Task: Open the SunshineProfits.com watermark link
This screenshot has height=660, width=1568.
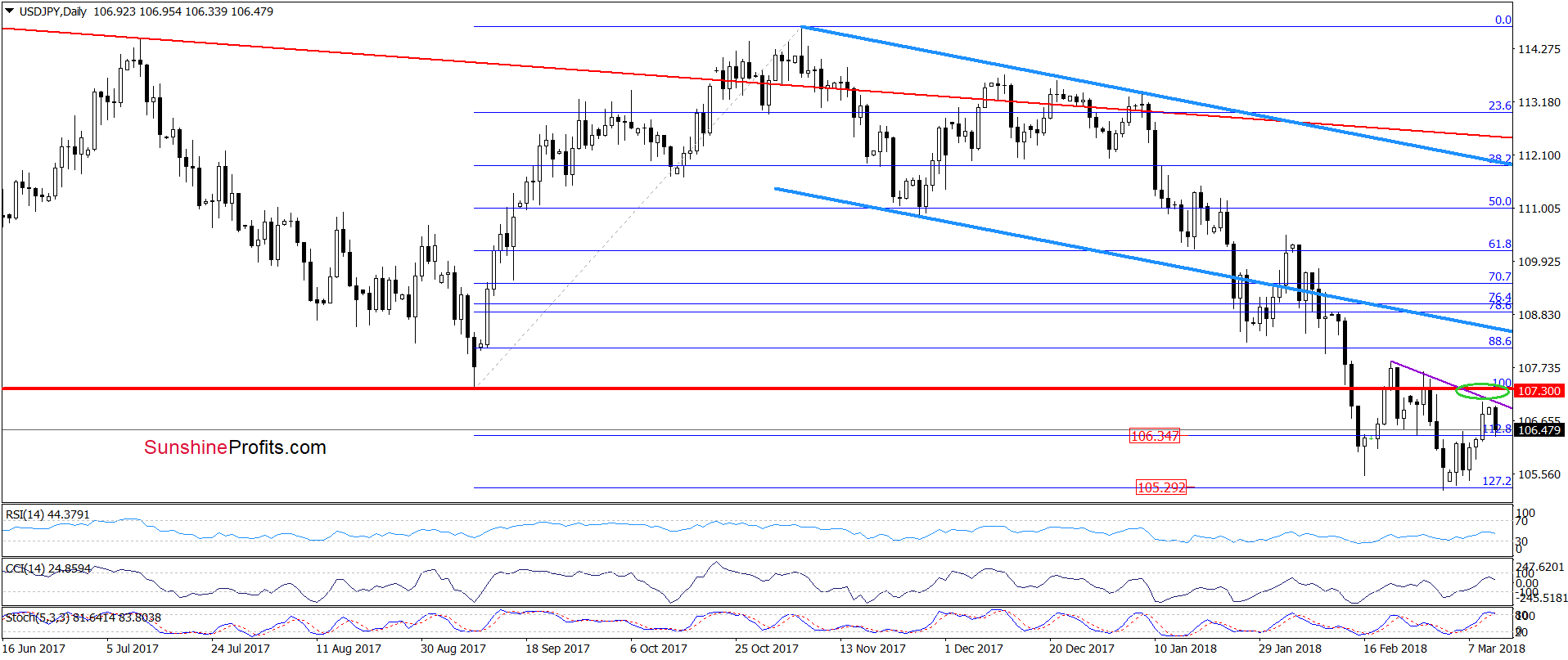Action: click(x=235, y=447)
